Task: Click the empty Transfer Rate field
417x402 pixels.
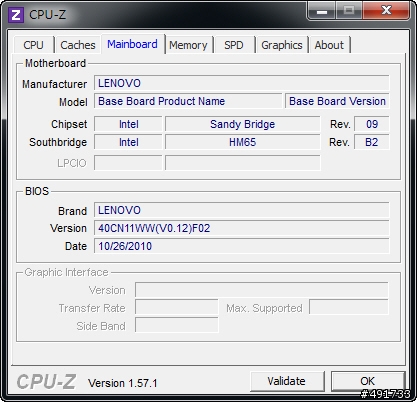Action: 177,308
